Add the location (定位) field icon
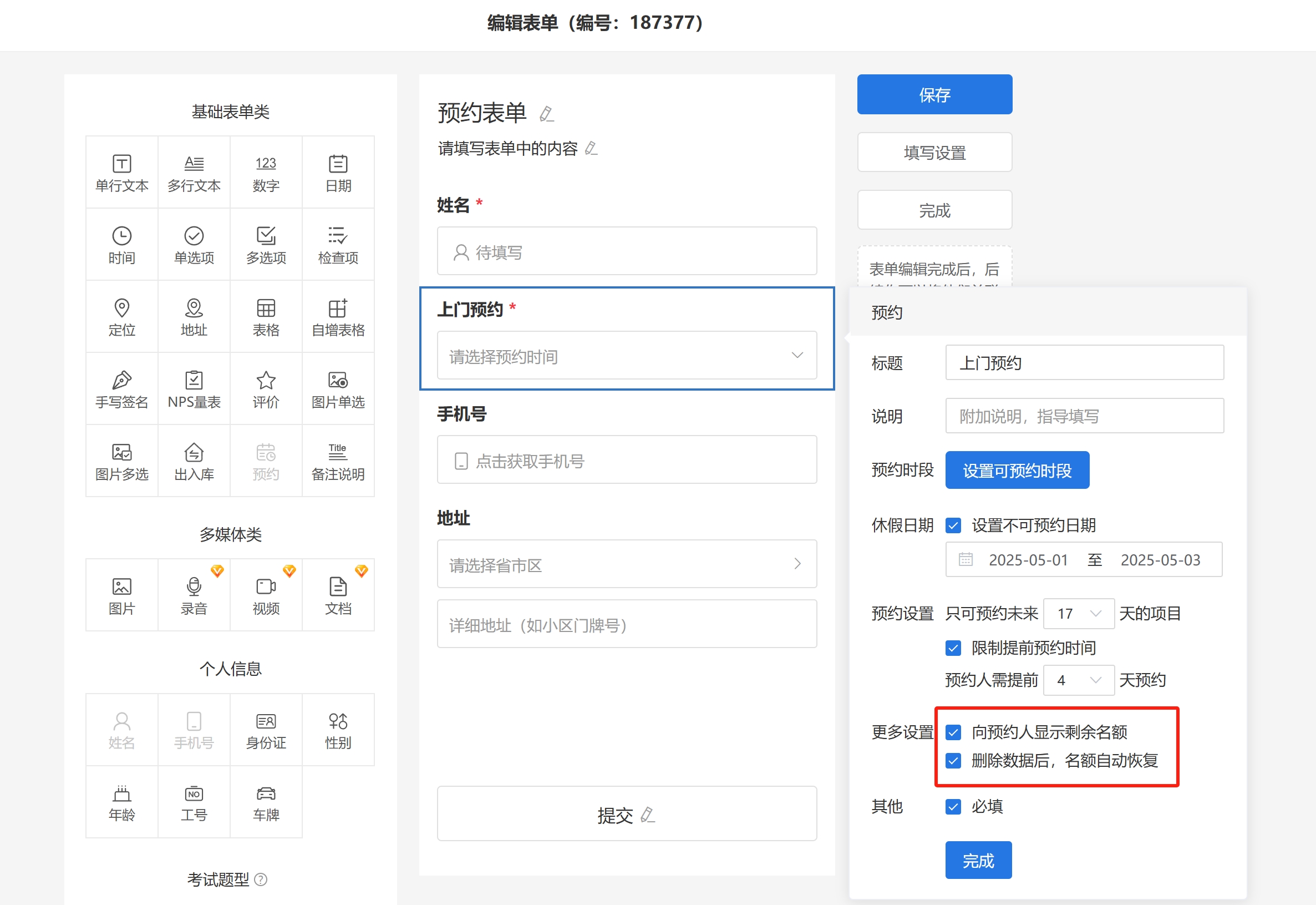Viewport: 1316px width, 905px height. click(x=121, y=317)
